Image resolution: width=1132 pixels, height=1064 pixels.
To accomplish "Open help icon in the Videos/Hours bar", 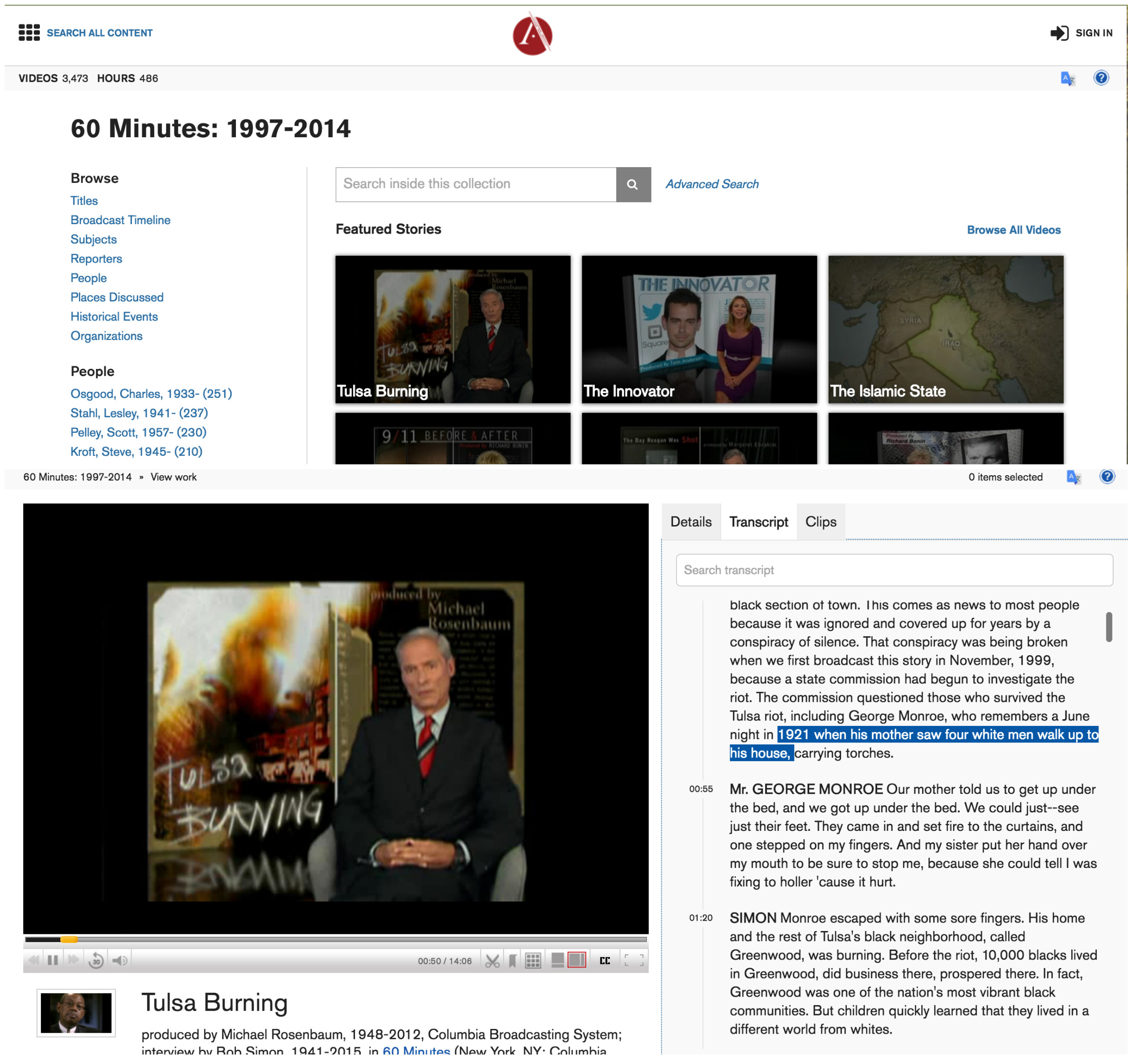I will (1101, 77).
